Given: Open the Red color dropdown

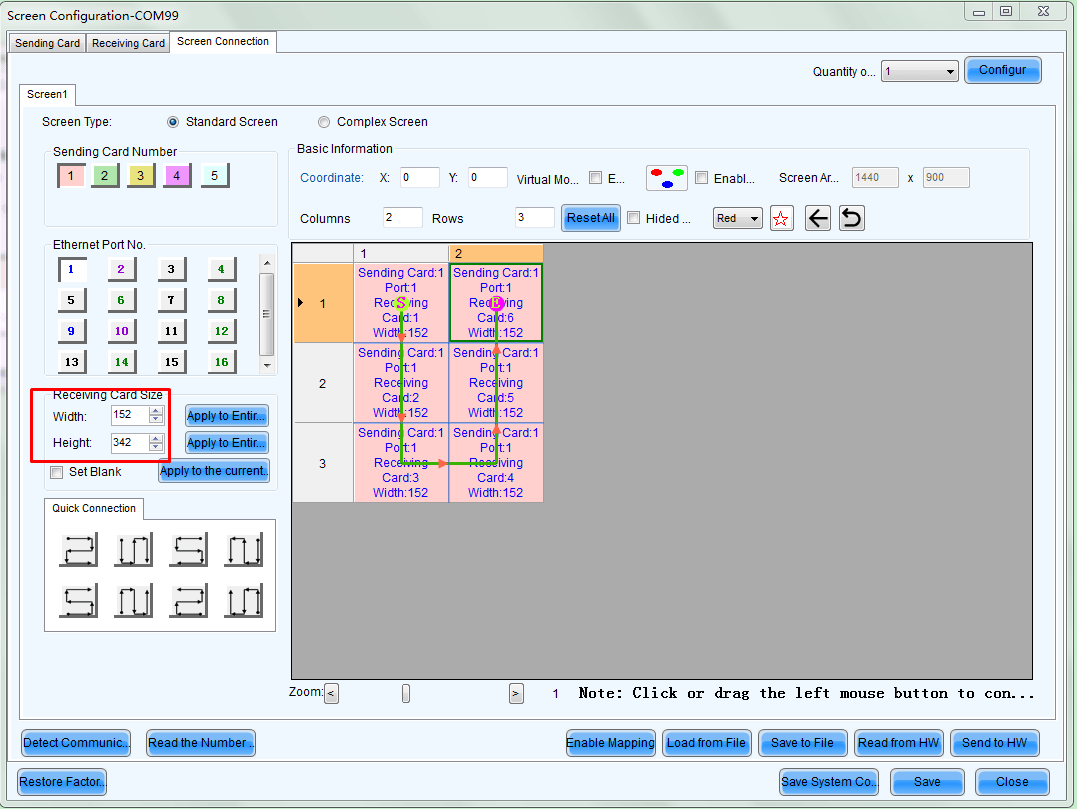Looking at the screenshot, I should click(738, 218).
